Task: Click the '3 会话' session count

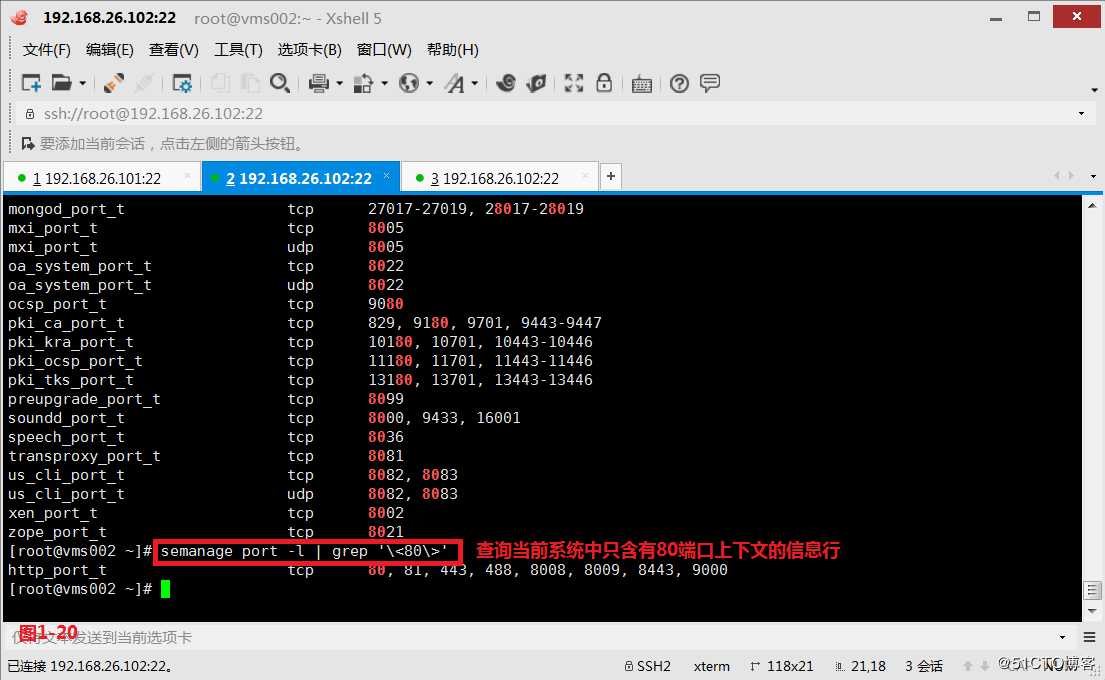Action: (x=924, y=666)
